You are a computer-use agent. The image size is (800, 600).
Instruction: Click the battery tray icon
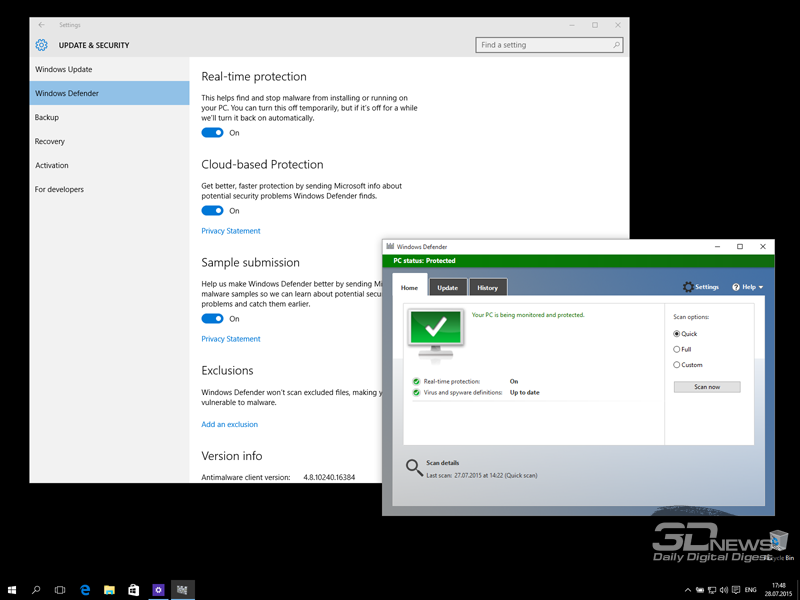[x=700, y=590]
